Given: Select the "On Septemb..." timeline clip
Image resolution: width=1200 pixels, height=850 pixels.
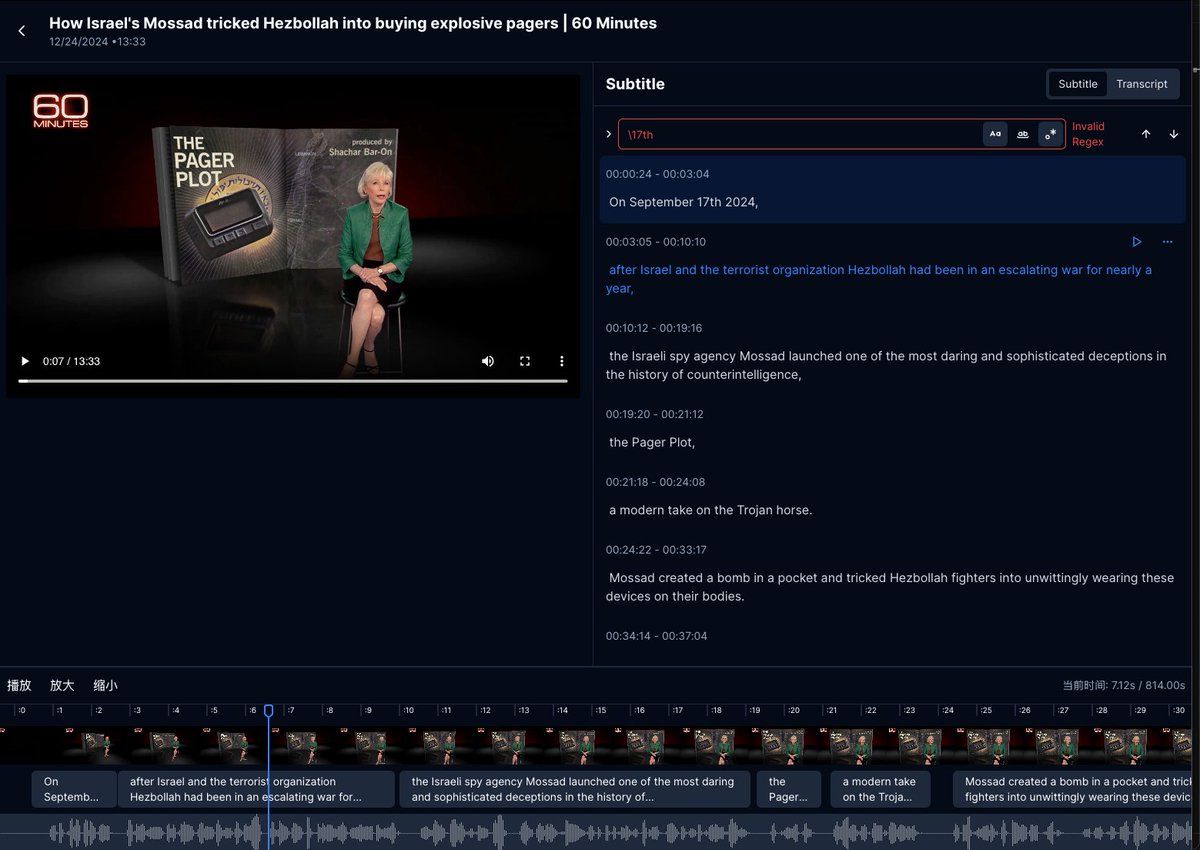Looking at the screenshot, I should (x=74, y=789).
